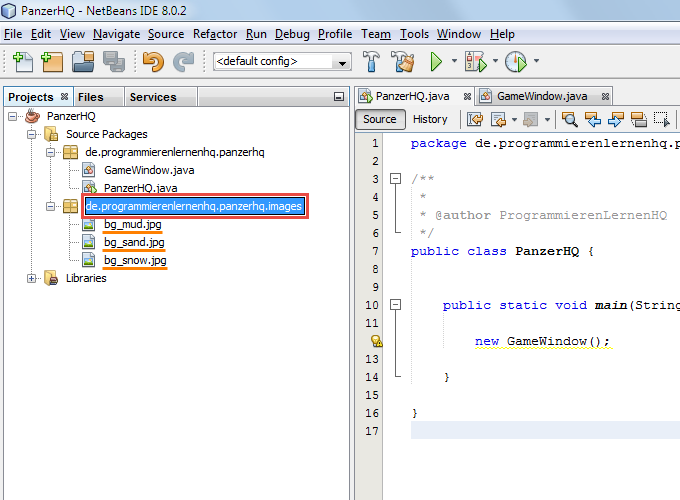This screenshot has width=680, height=500.
Task: Collapse the Javadoc comment fold on line 3
Action: point(395,179)
